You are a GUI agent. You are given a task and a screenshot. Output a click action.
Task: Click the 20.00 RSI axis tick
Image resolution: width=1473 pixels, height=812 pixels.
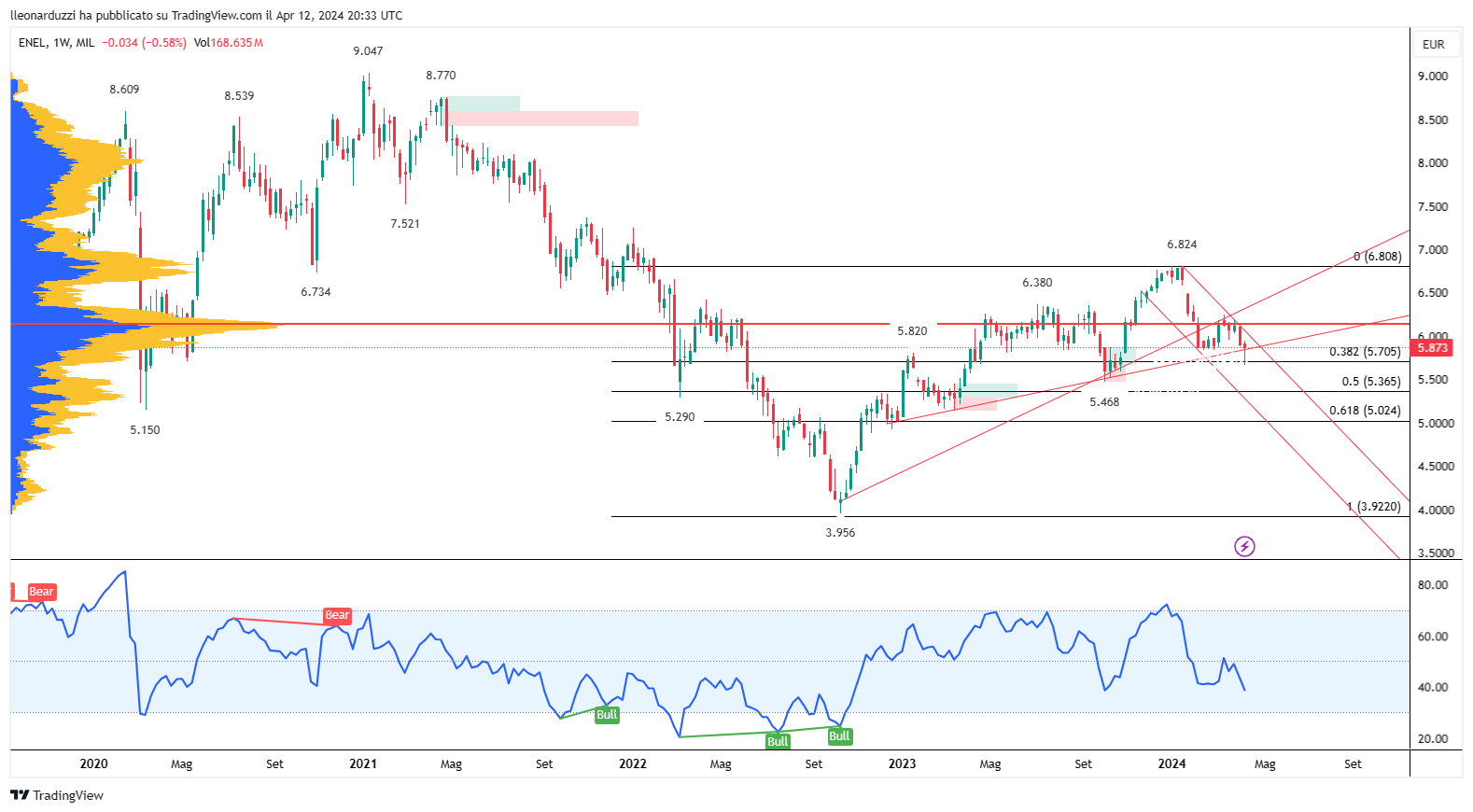pos(1433,739)
